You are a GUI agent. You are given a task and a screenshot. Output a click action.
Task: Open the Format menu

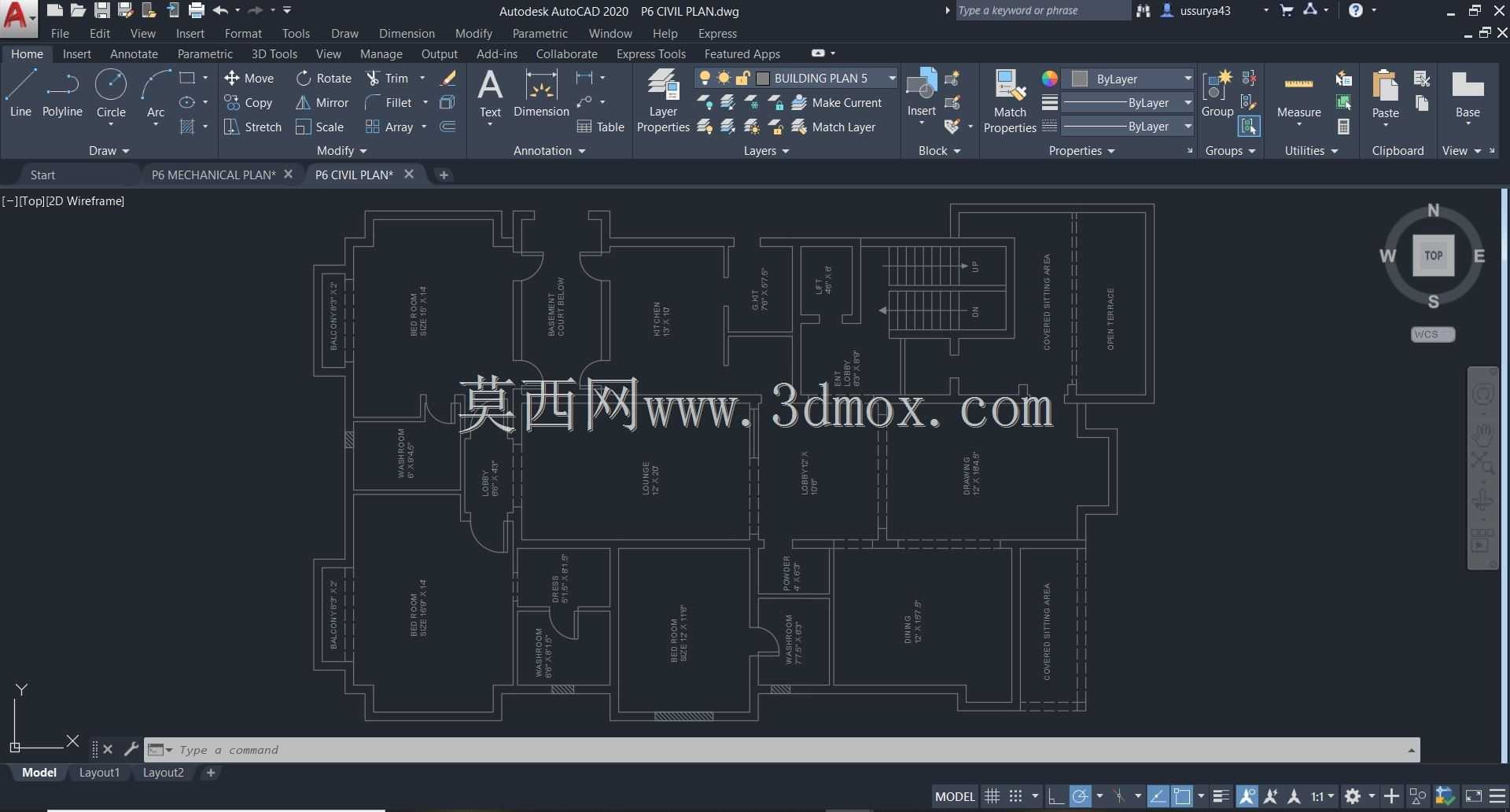click(x=243, y=33)
